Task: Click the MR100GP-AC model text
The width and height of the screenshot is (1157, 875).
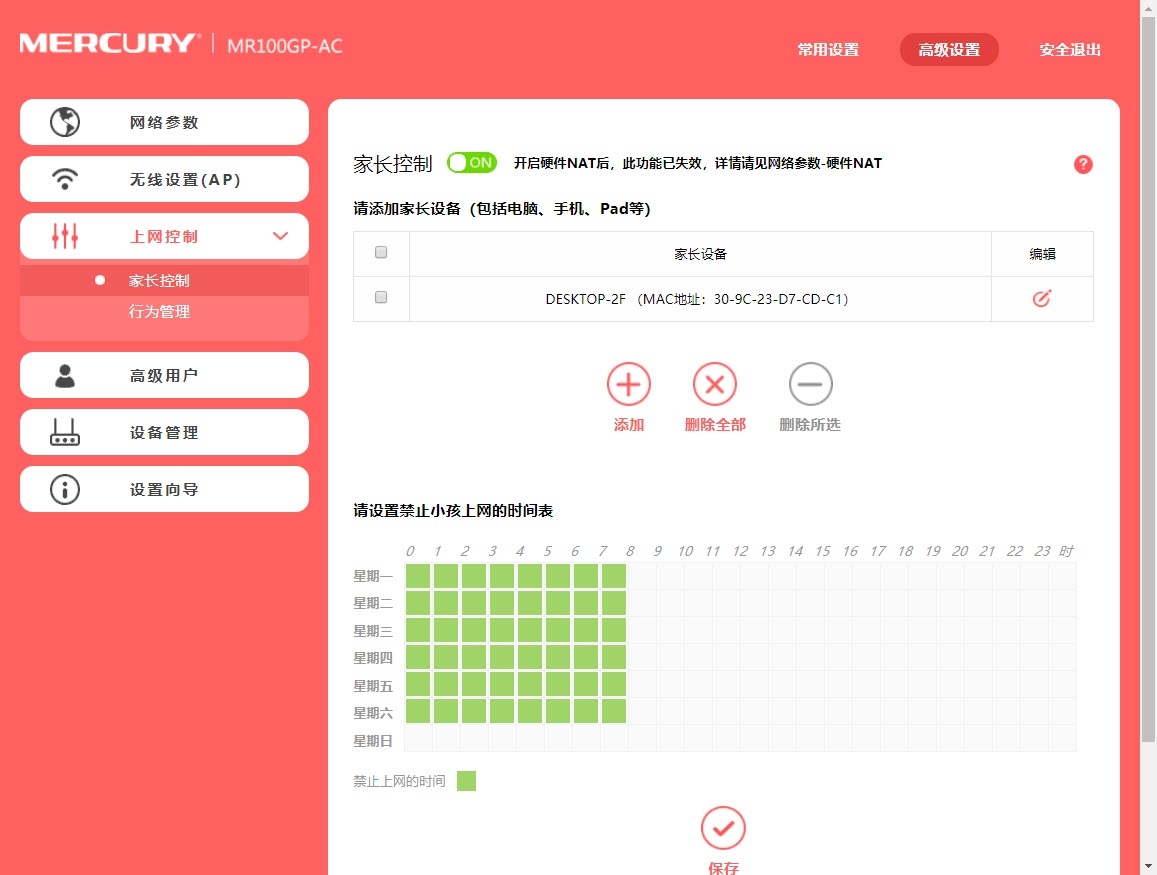Action: (x=285, y=46)
